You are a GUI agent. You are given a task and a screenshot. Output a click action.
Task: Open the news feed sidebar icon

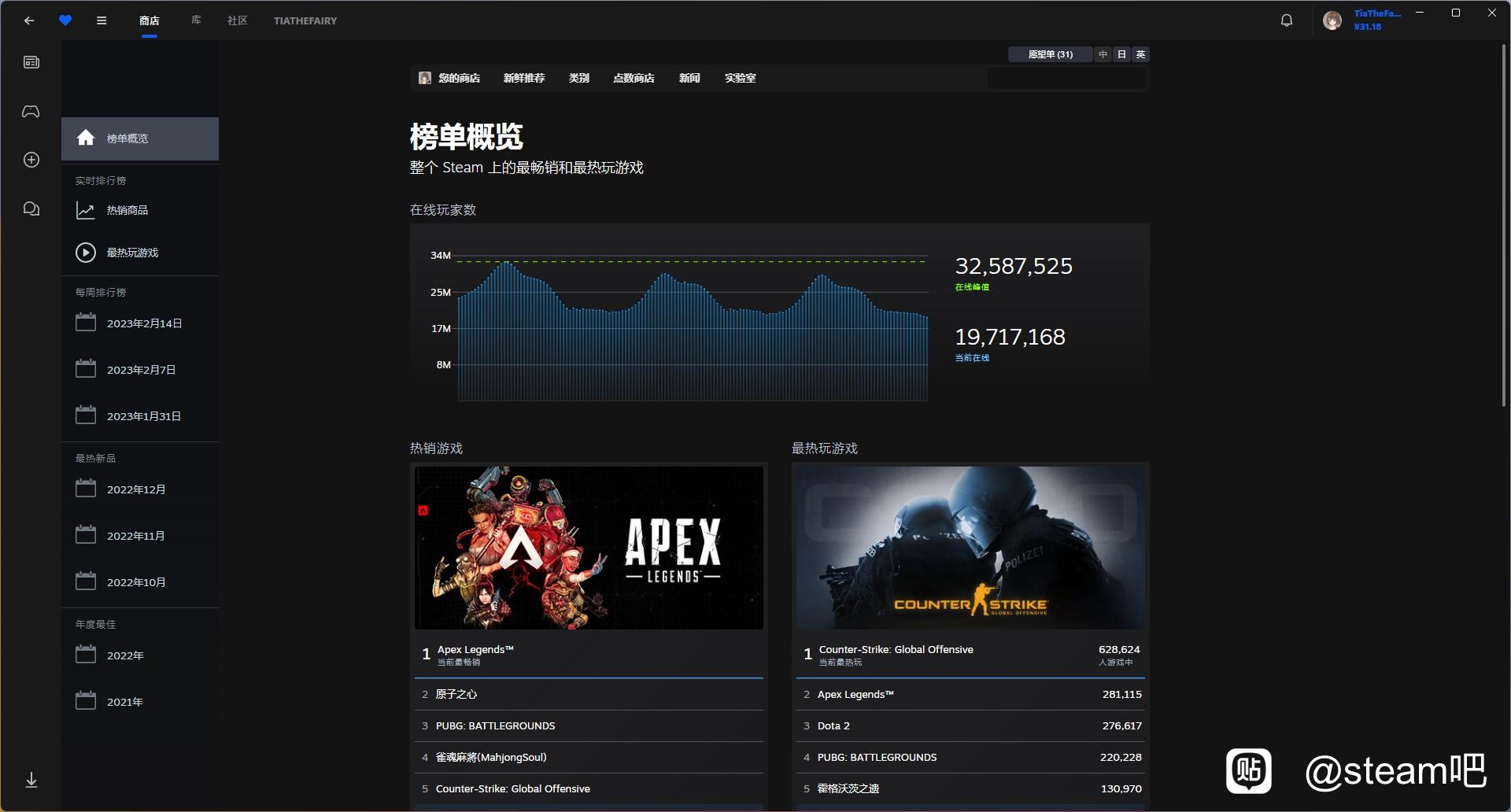(x=31, y=62)
